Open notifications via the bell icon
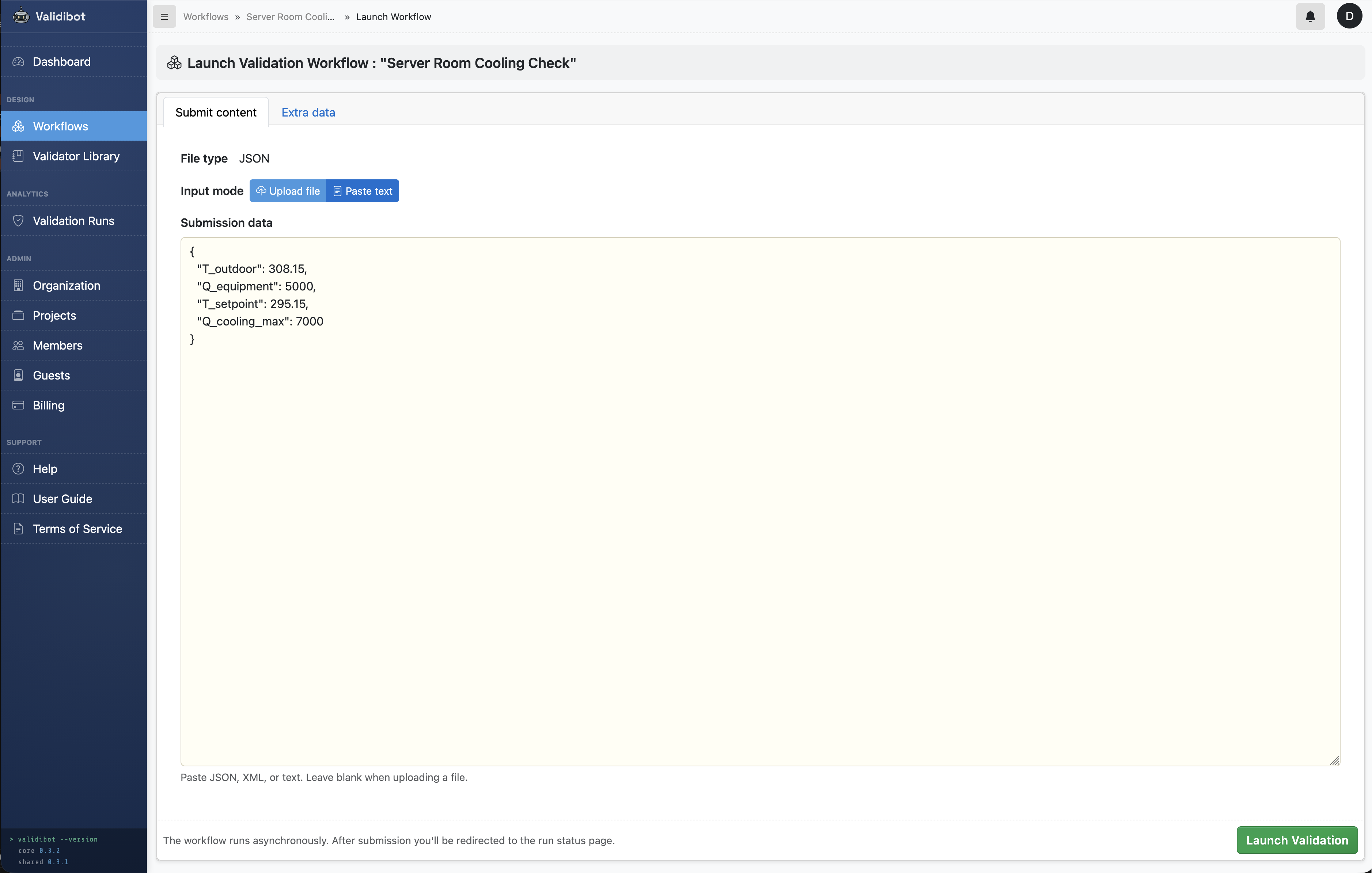 point(1310,16)
